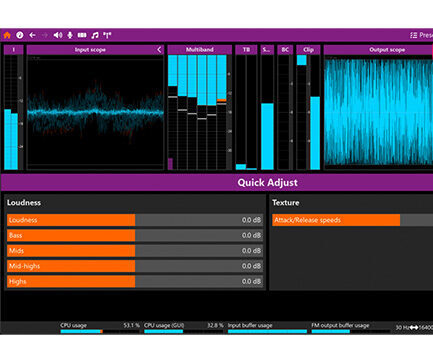Select the I input meter header

point(13,50)
